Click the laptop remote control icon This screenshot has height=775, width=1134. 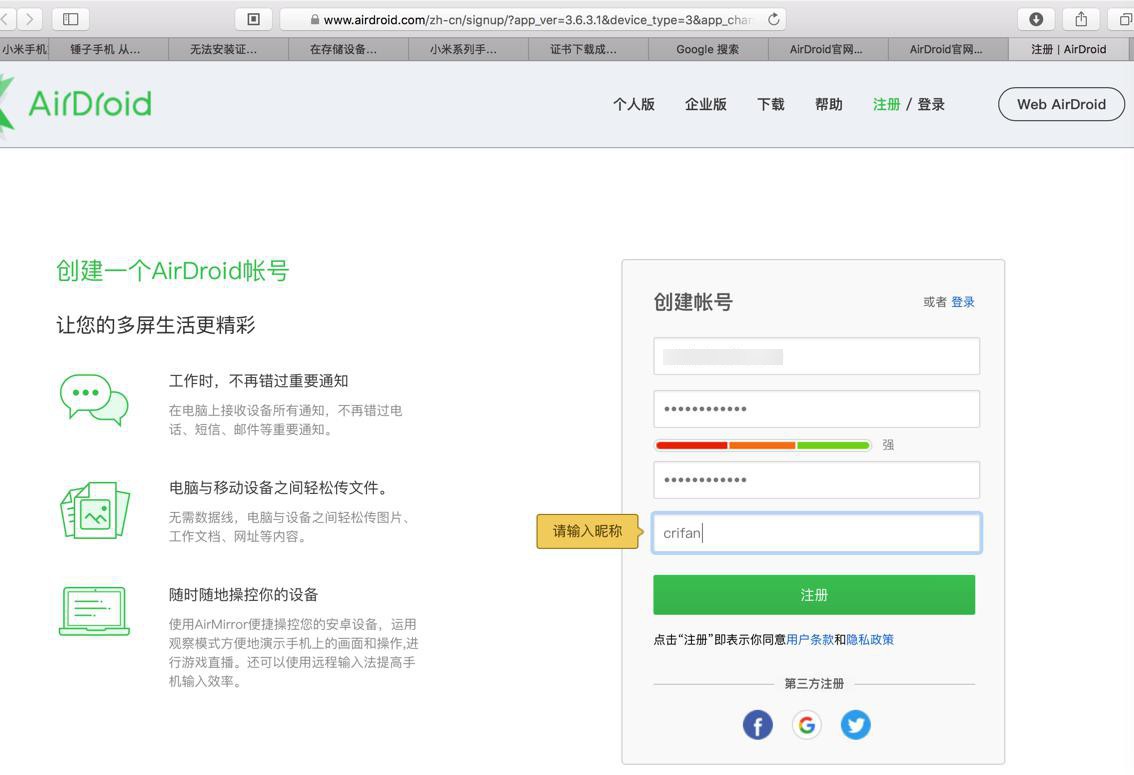tap(94, 611)
